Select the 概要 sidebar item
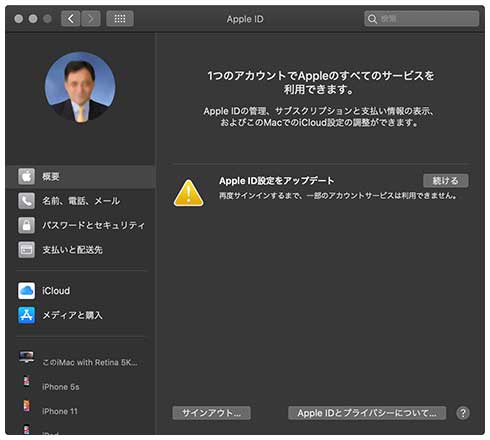 click(x=80, y=177)
